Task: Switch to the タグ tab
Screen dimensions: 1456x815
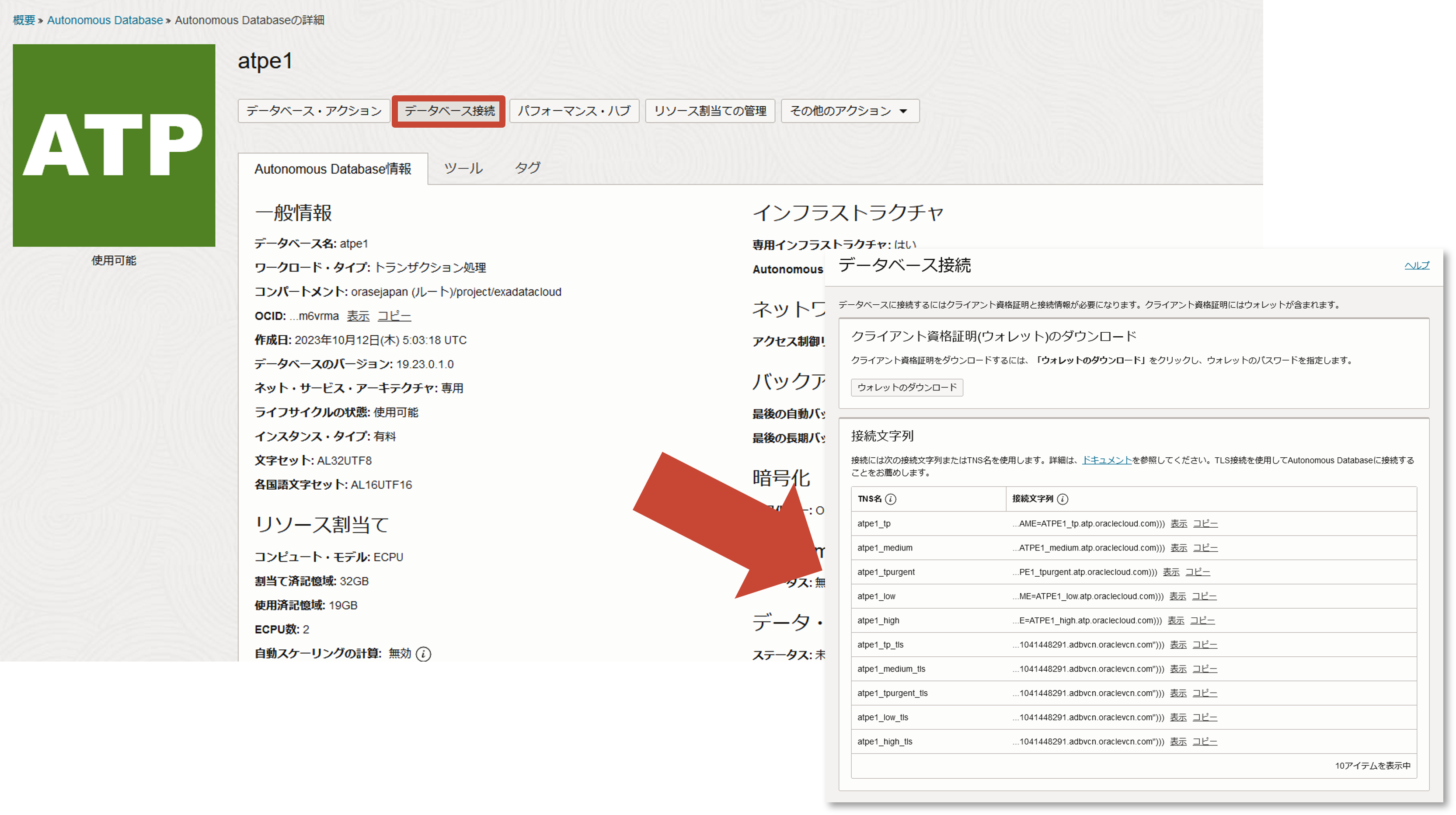Action: [527, 168]
